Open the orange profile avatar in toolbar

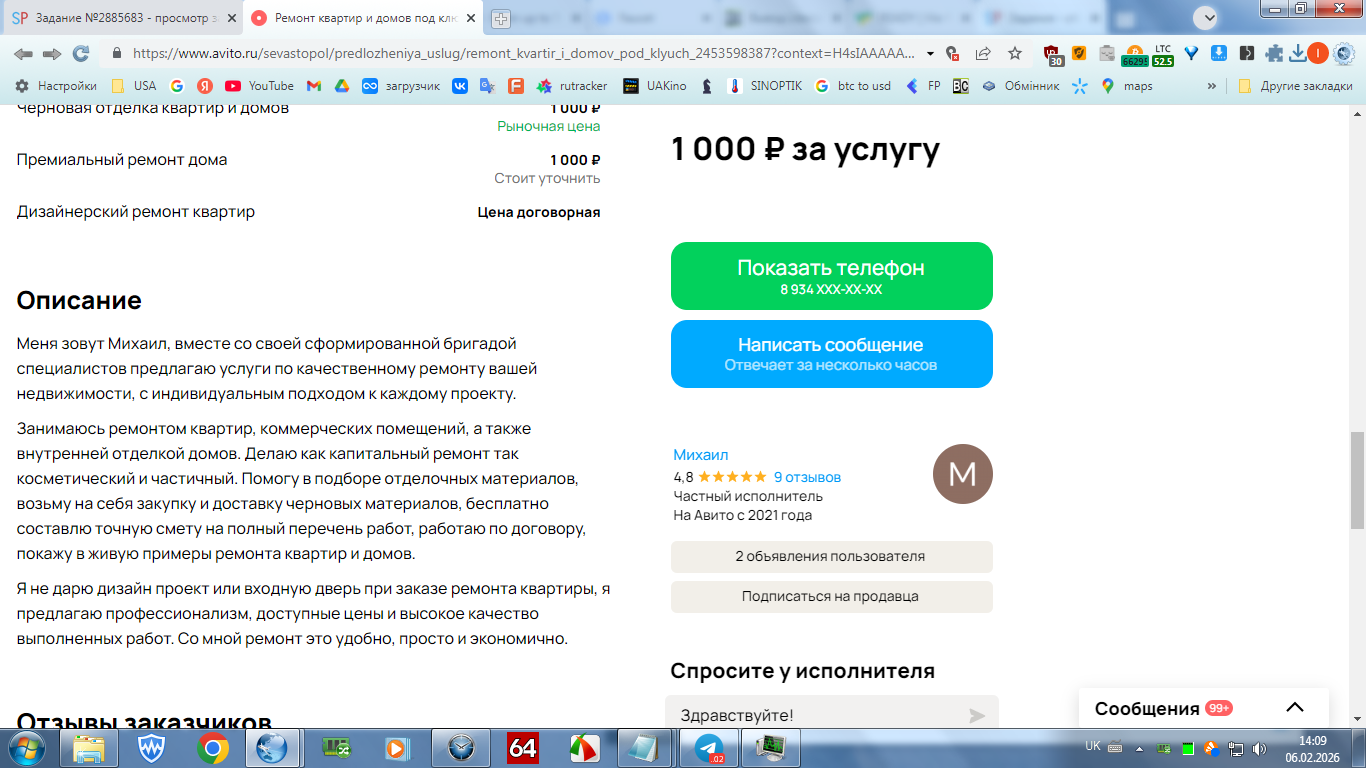click(1318, 54)
